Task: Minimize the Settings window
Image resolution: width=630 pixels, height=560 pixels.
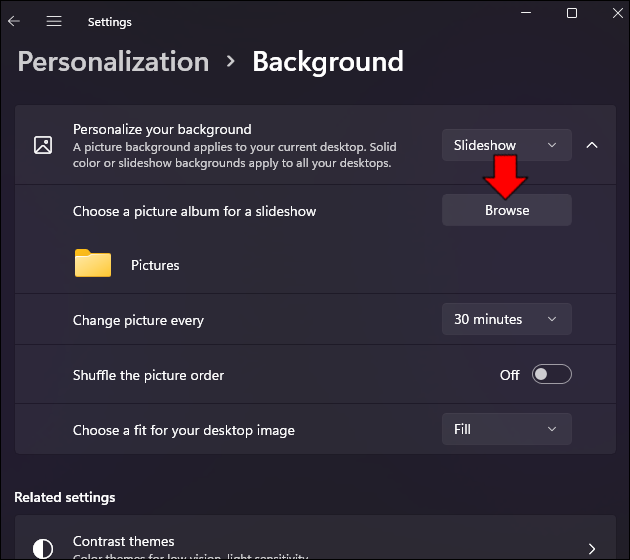Action: pos(523,13)
